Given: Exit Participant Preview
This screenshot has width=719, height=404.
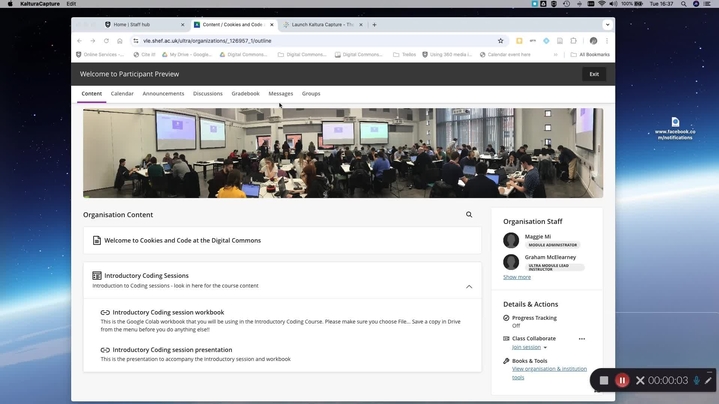Looking at the screenshot, I should click(594, 74).
